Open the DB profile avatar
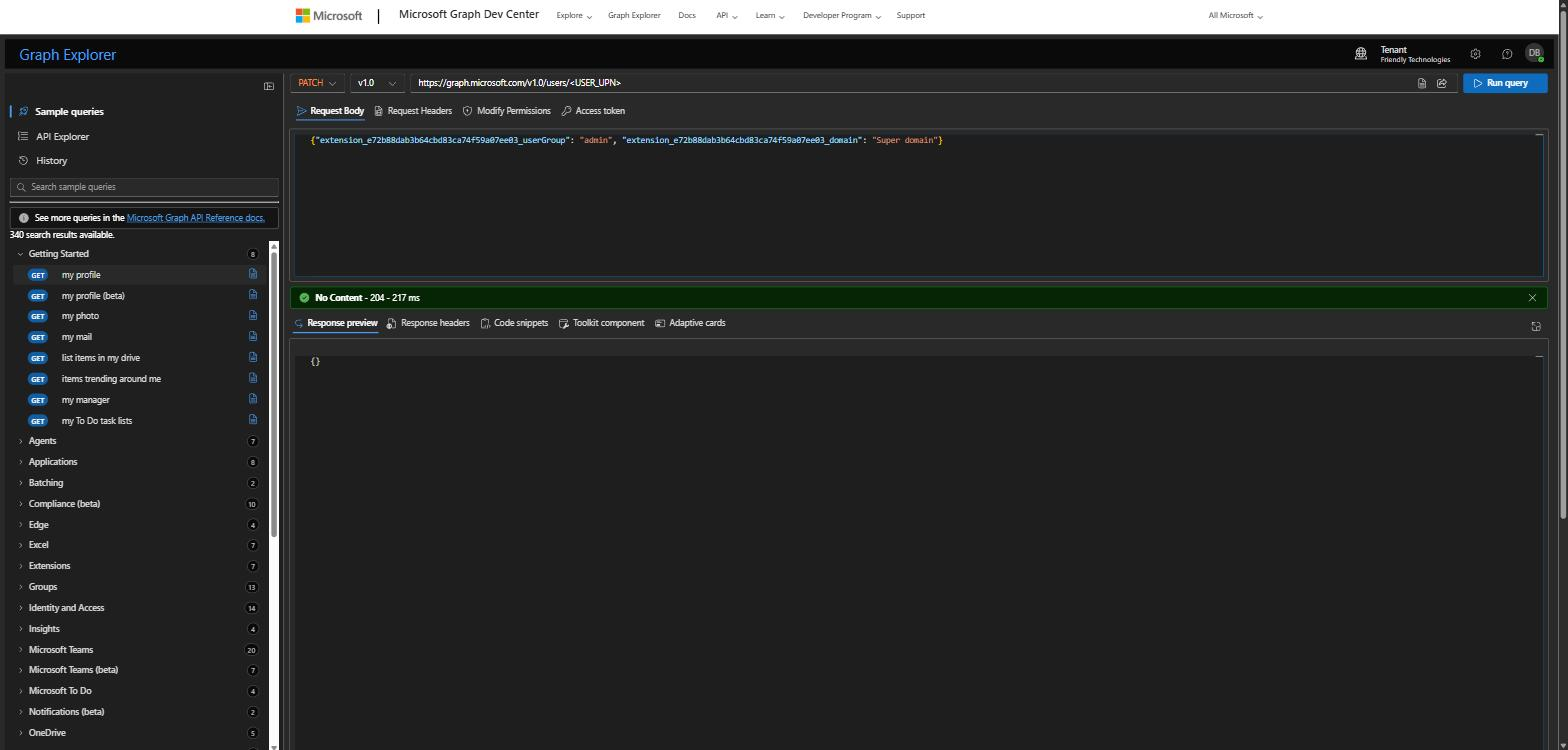1568x750 pixels. point(1534,54)
